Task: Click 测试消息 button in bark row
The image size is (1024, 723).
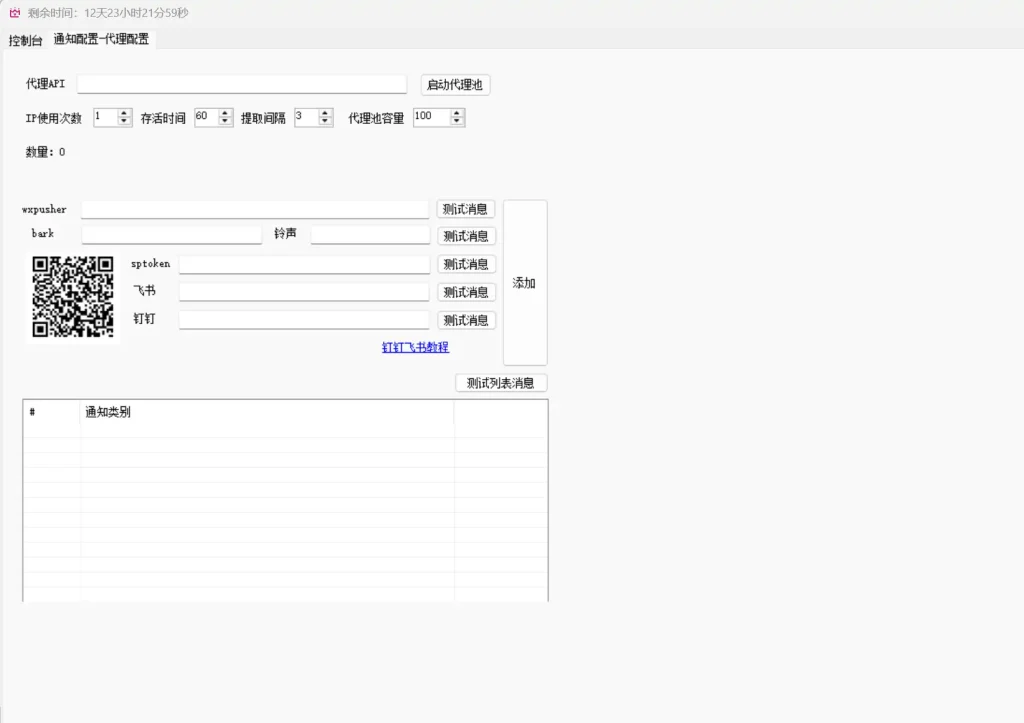Action: pos(466,236)
